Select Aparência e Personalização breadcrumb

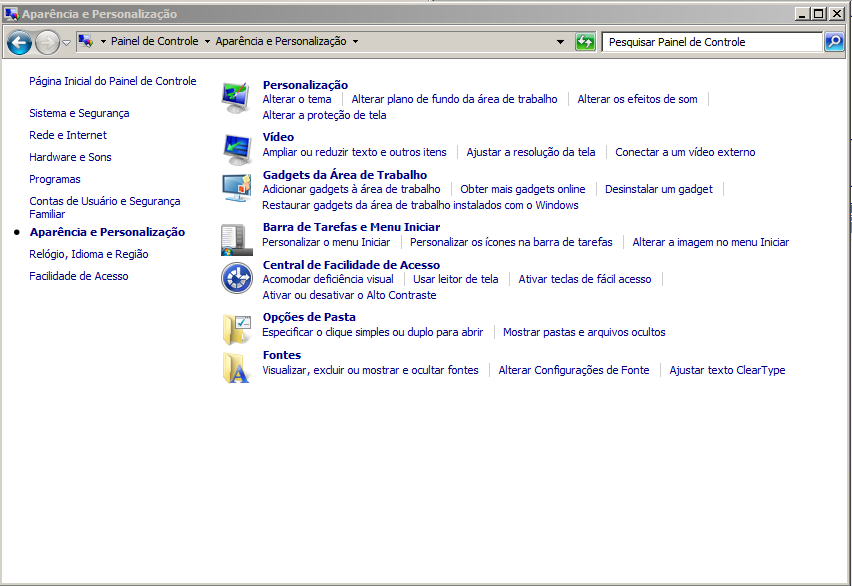(x=281, y=41)
